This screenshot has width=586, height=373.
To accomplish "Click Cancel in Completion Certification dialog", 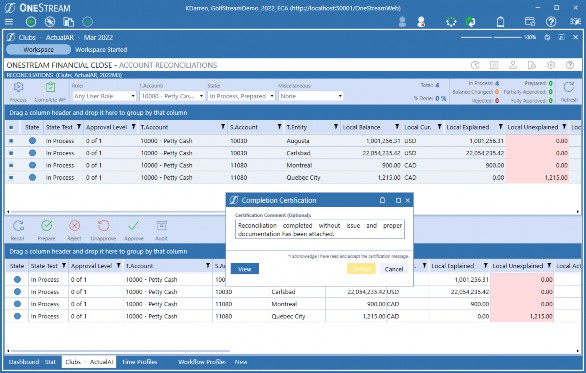I will tap(394, 269).
